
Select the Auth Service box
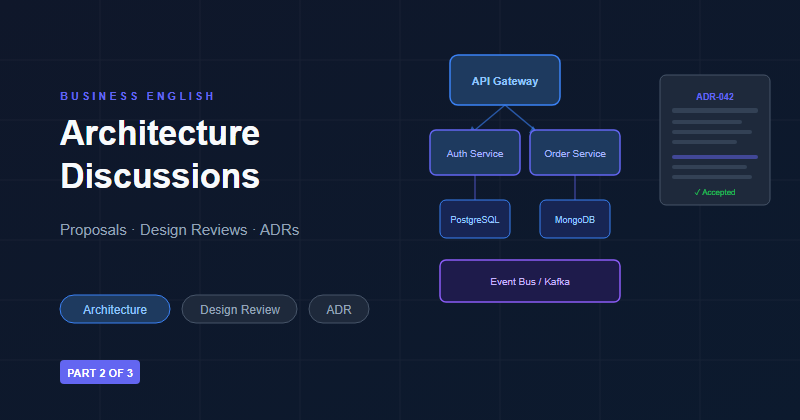[x=475, y=153]
